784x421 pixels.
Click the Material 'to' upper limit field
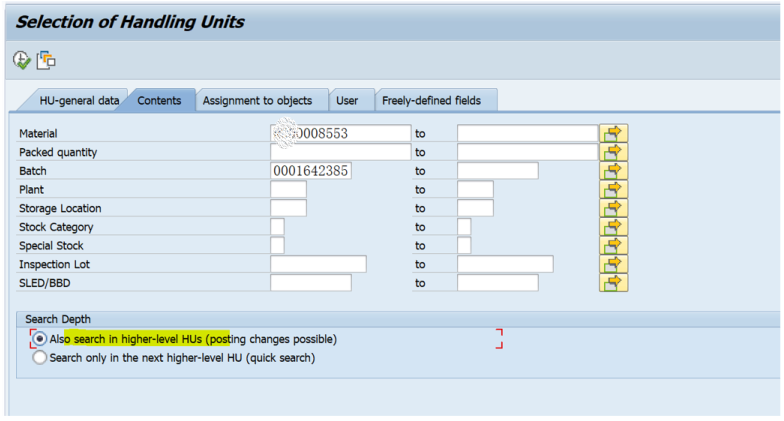[527, 133]
